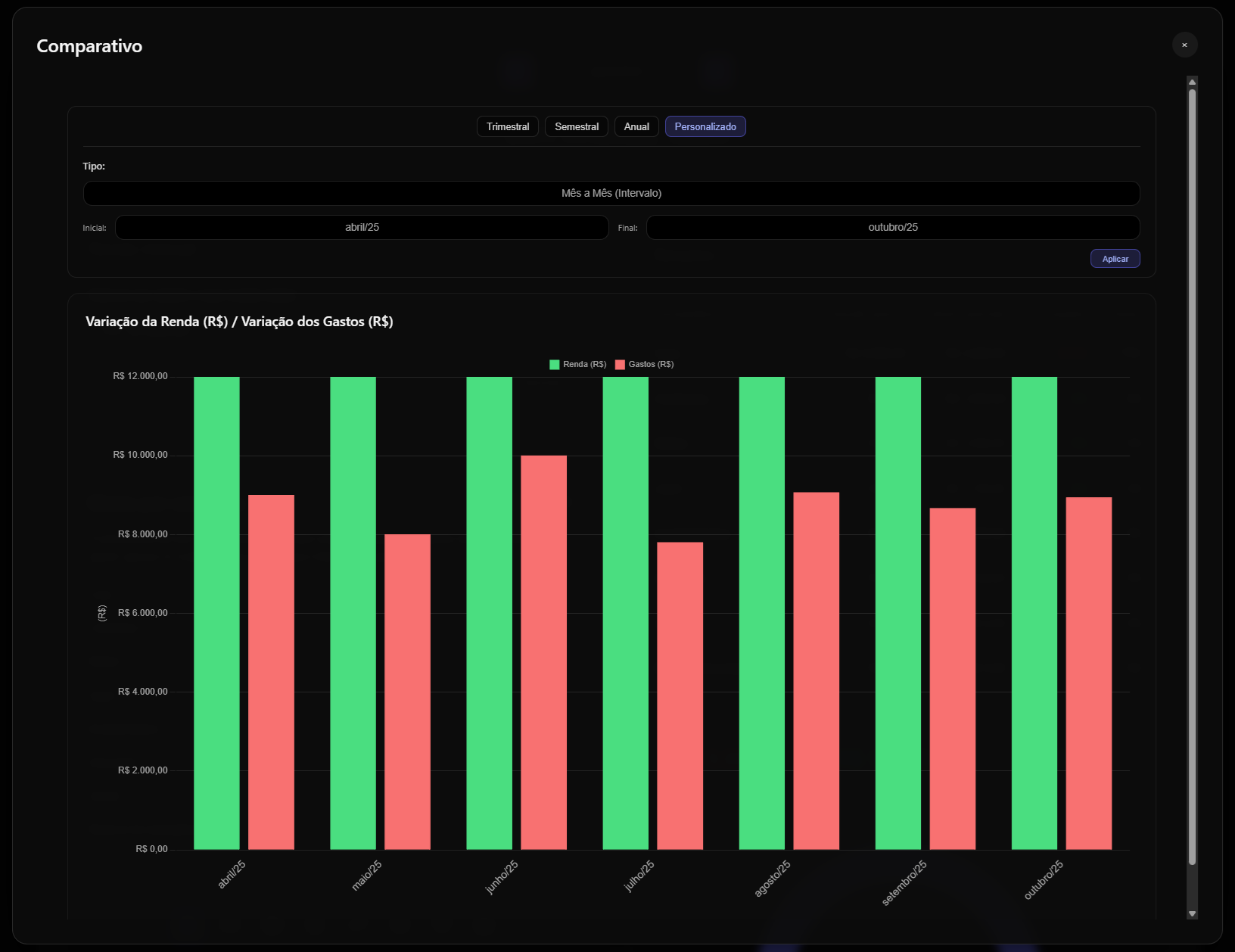Click the Aplicar button

pyautogui.click(x=1115, y=259)
